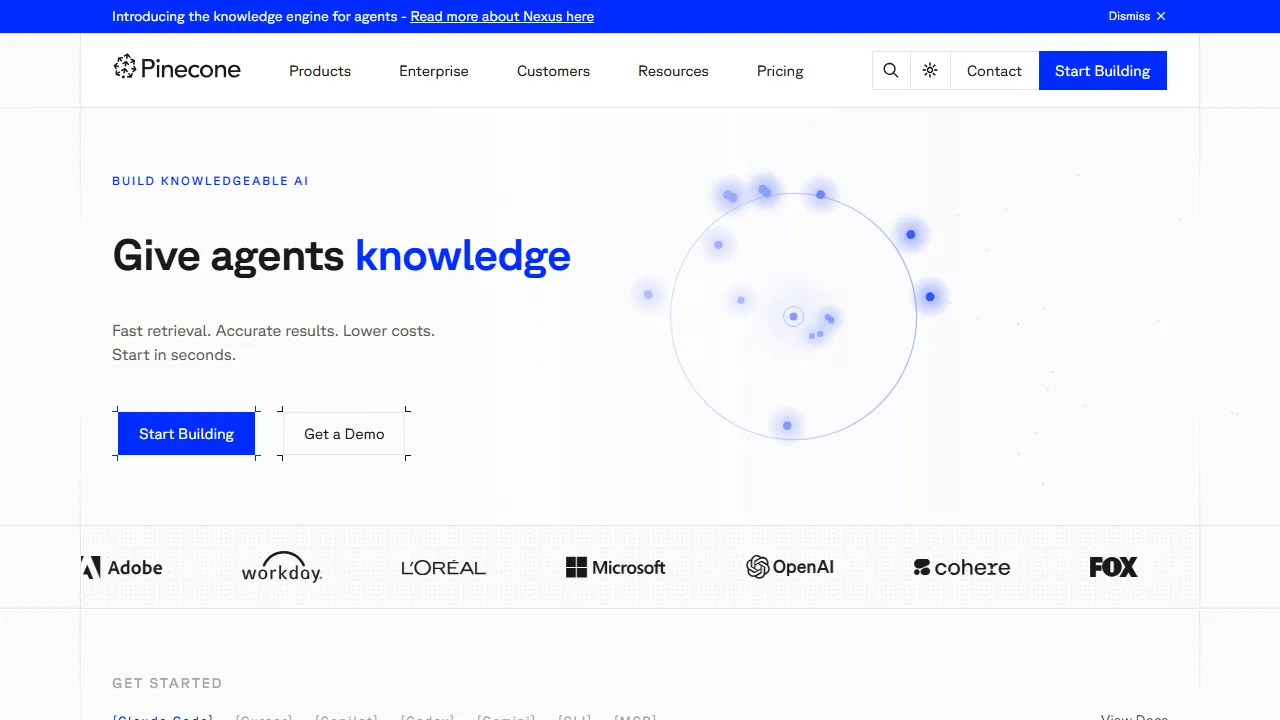Viewport: 1280px width, 720px height.
Task: Click the Contact button in the header
Action: click(x=994, y=71)
